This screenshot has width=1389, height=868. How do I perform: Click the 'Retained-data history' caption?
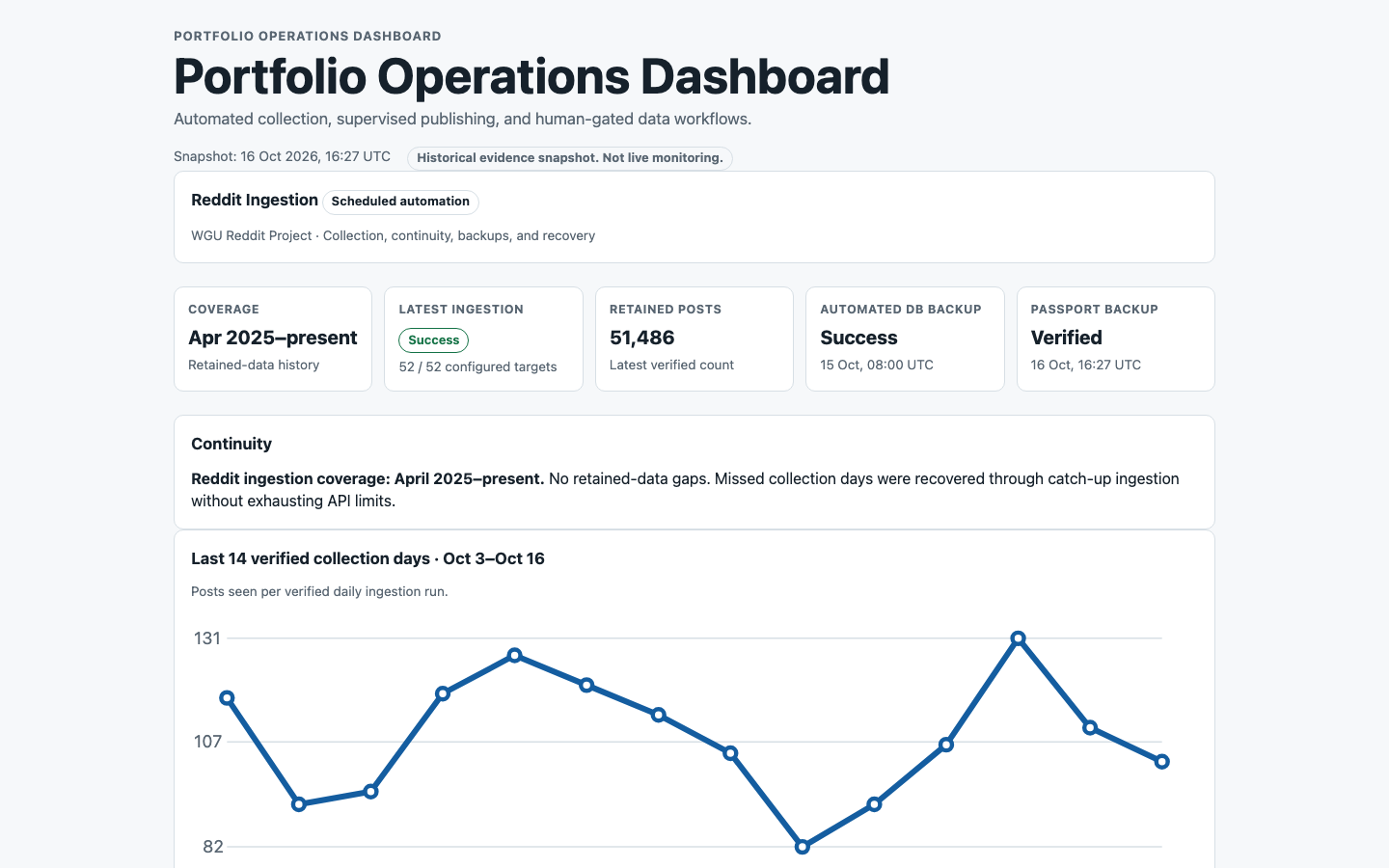[x=254, y=365]
